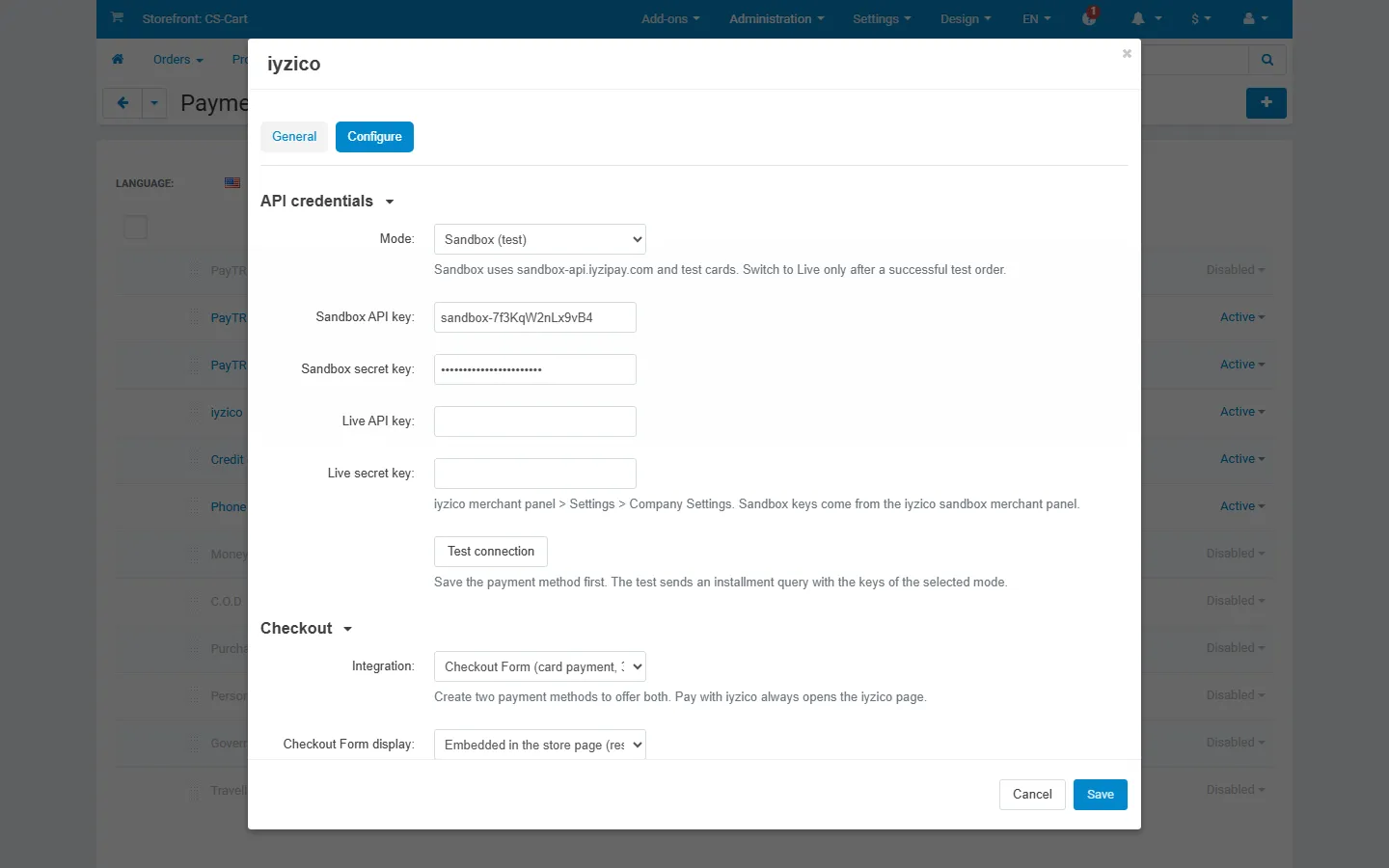The height and width of the screenshot is (868, 1389).
Task: Open the home icon in navigation
Action: click(x=118, y=60)
